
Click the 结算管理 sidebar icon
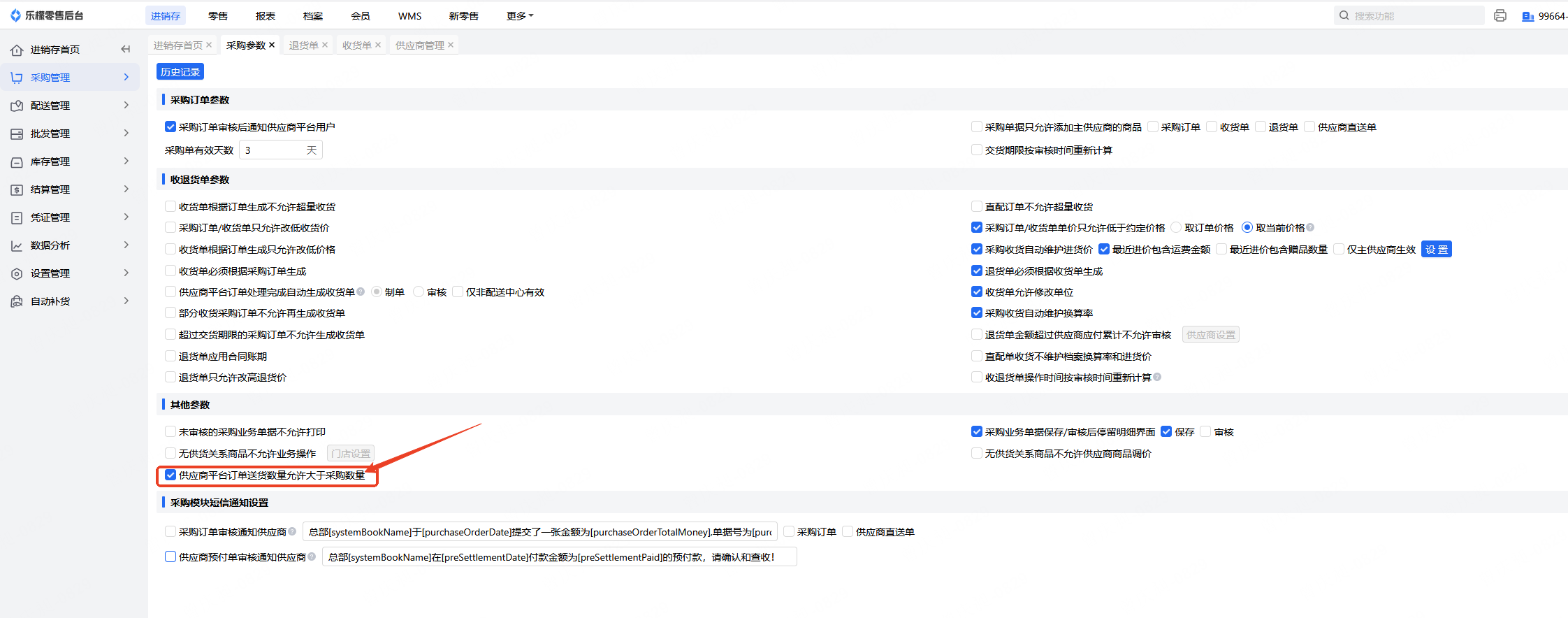pos(17,189)
